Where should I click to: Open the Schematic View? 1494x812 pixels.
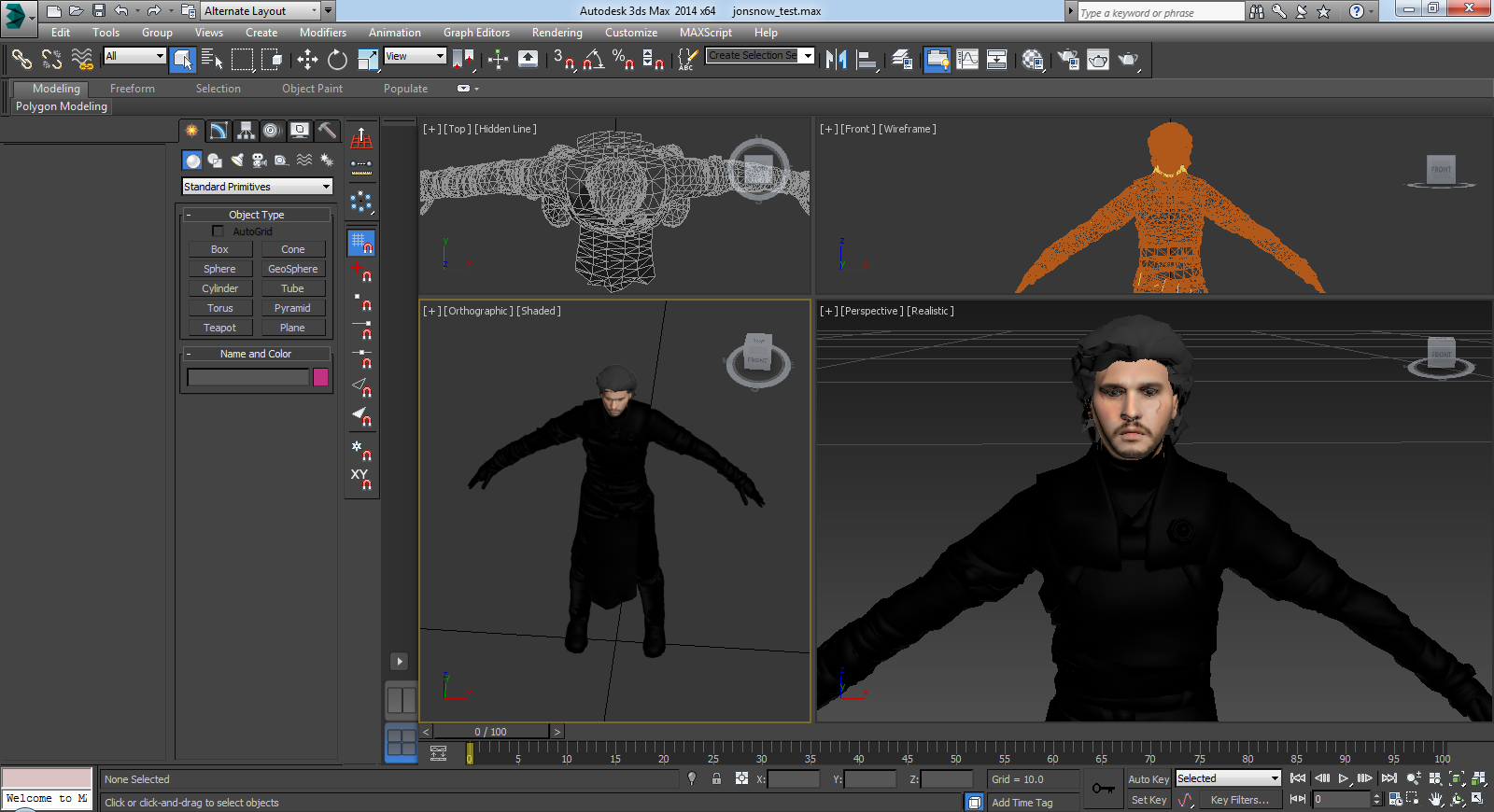[x=997, y=60]
